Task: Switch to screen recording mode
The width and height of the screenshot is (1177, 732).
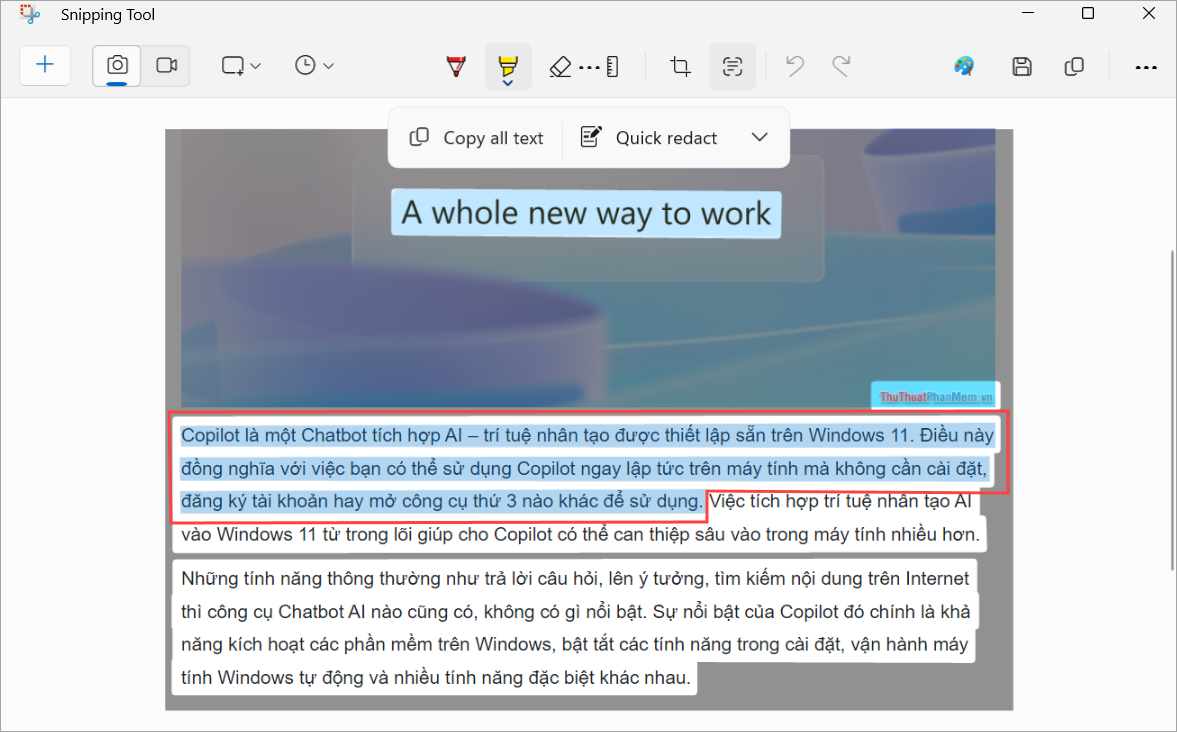Action: click(x=165, y=66)
